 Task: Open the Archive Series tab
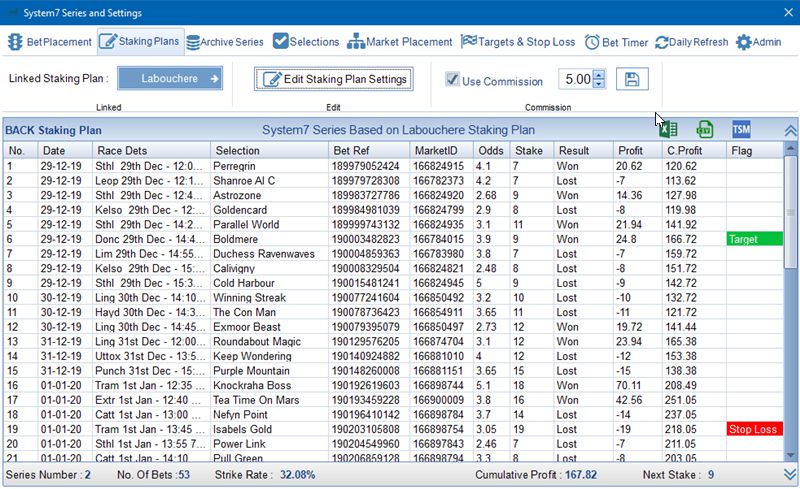pos(225,42)
